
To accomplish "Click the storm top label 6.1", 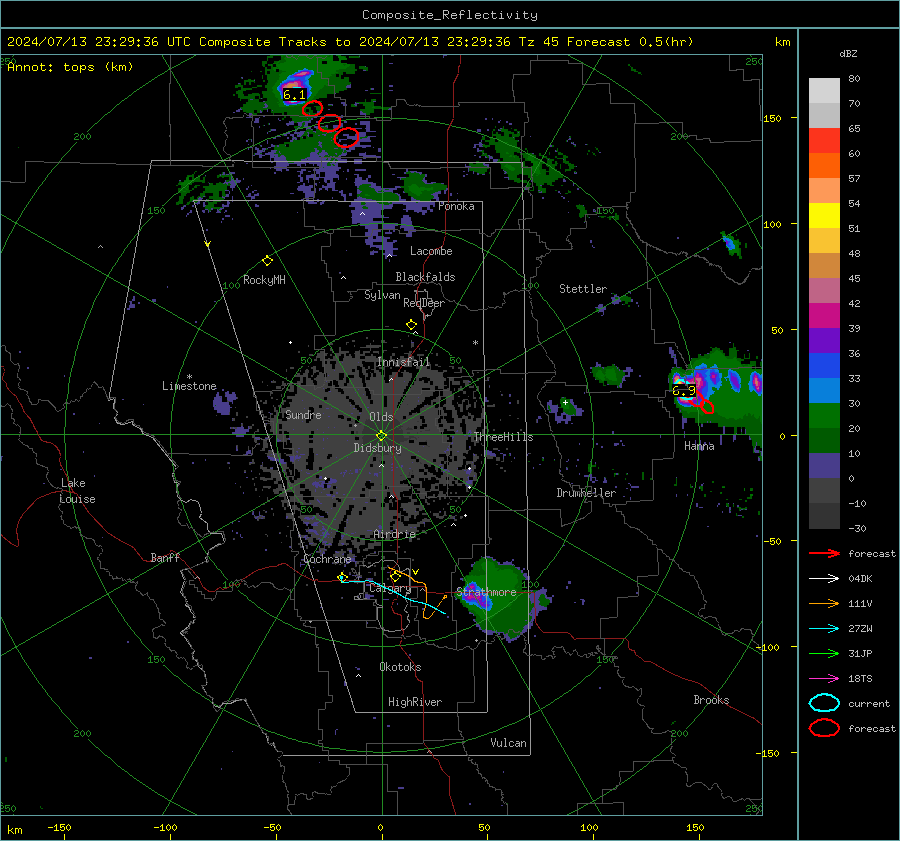I will 294,94.
